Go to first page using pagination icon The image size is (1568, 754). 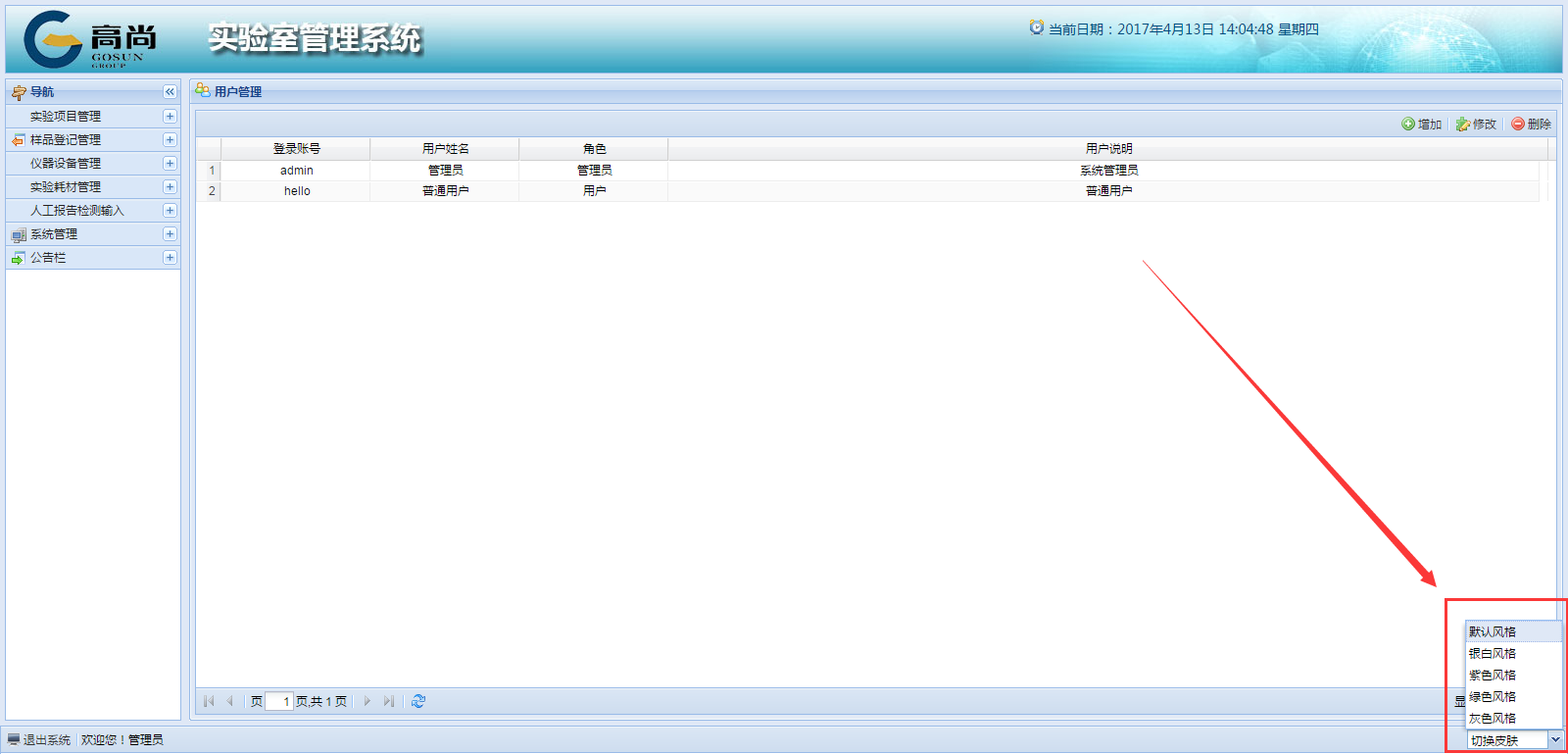click(209, 701)
